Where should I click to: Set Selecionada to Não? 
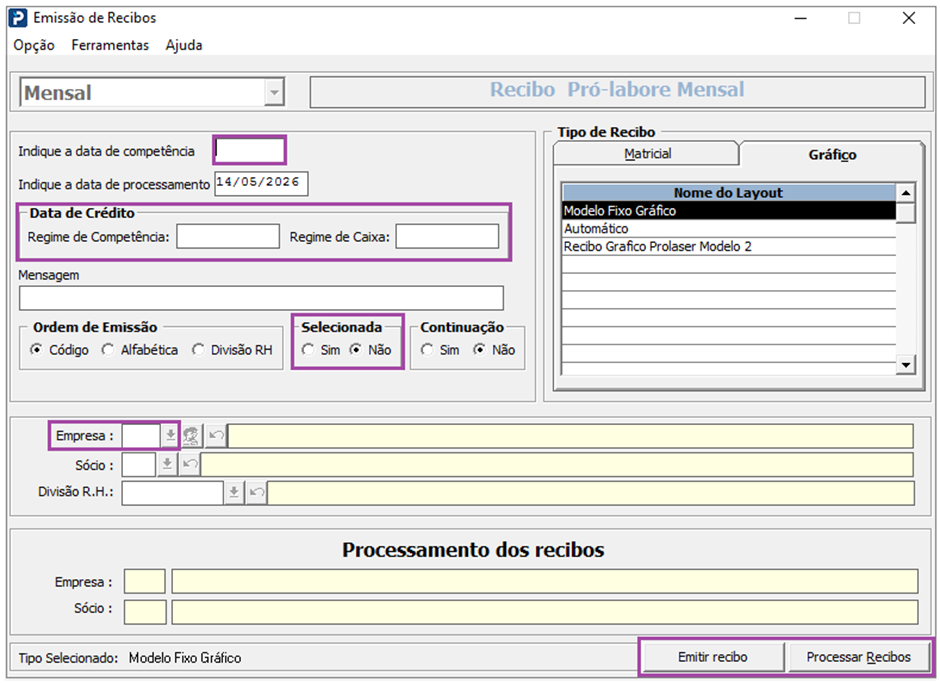(370, 350)
